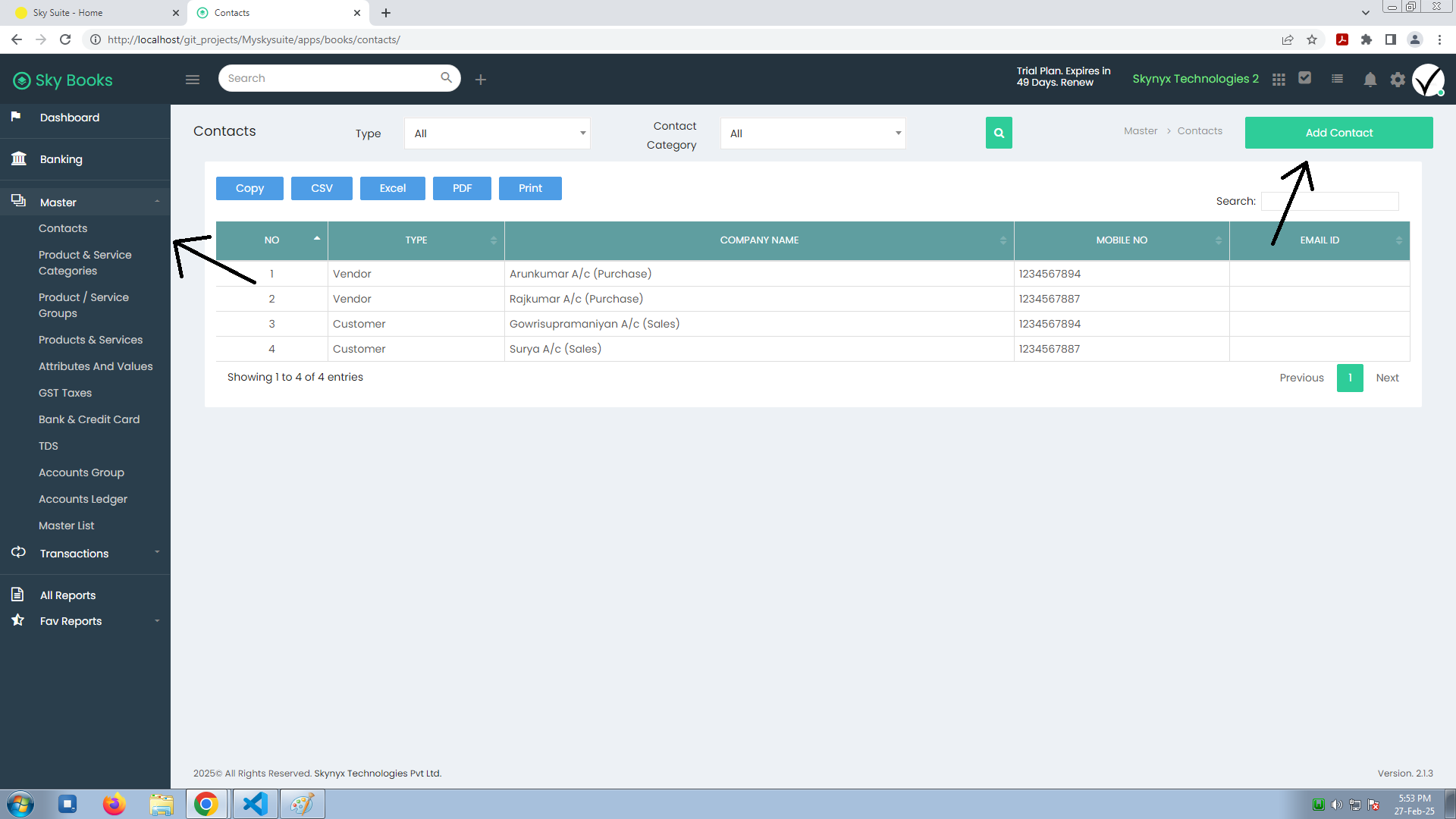
Task: Open Windows Start menu
Action: pos(20,804)
